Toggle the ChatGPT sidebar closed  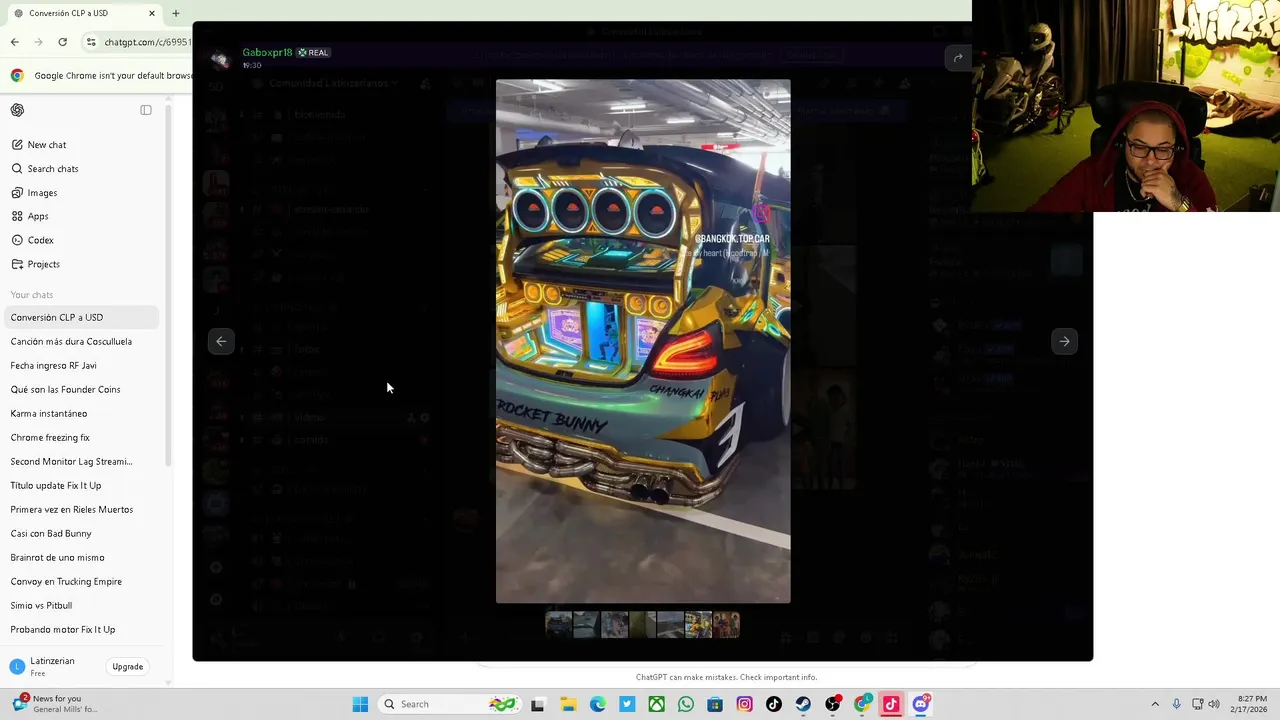[146, 110]
